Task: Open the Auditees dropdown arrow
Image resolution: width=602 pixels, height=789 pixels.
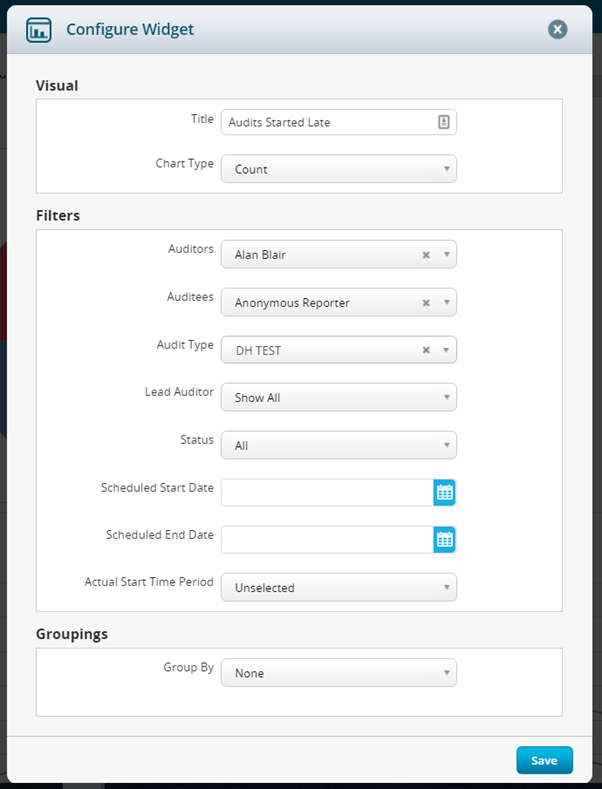Action: (x=446, y=302)
